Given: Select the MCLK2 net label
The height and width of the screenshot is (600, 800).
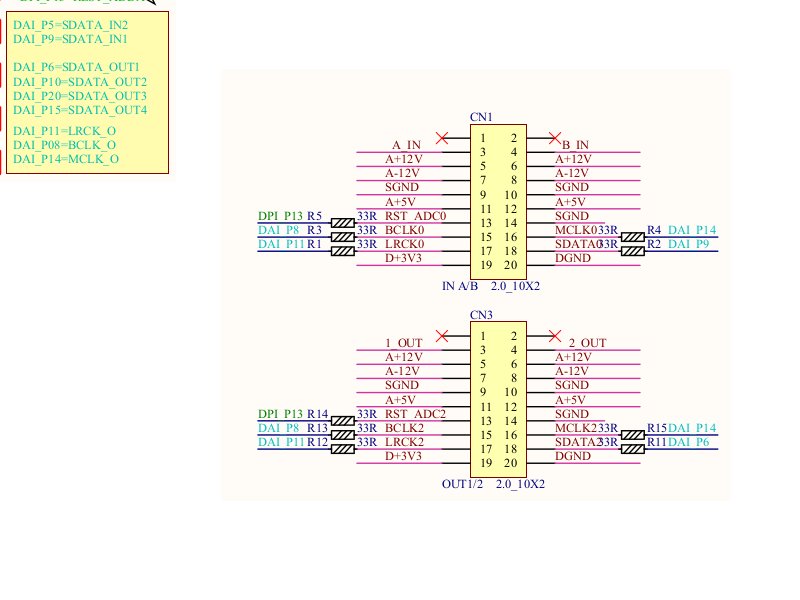Looking at the screenshot, I should coord(576,428).
